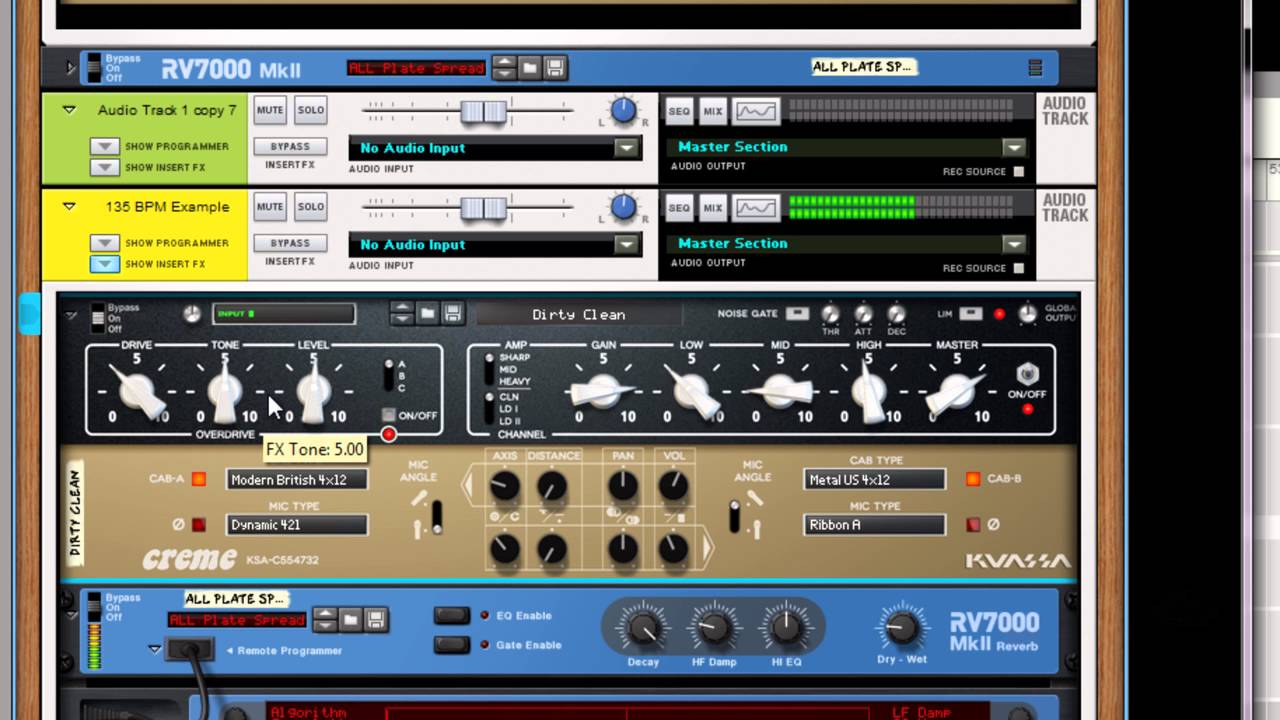Check Rec Source box on 135 BPM Example
The image size is (1280, 720).
1018,268
